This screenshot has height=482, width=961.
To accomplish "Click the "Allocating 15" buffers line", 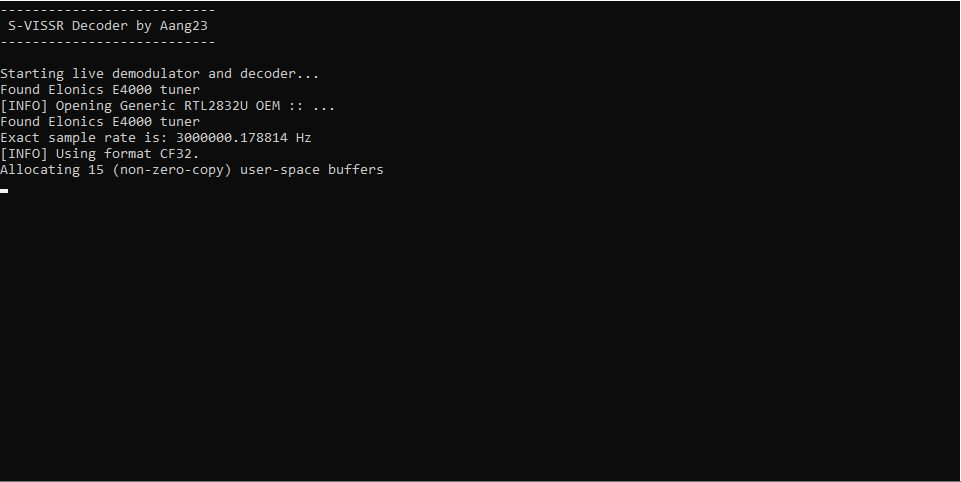I will tap(192, 170).
